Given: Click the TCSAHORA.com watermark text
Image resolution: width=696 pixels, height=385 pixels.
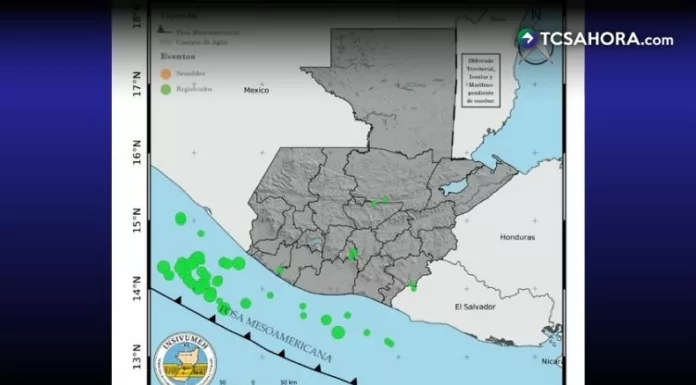Looking at the screenshot, I should click(x=606, y=40).
